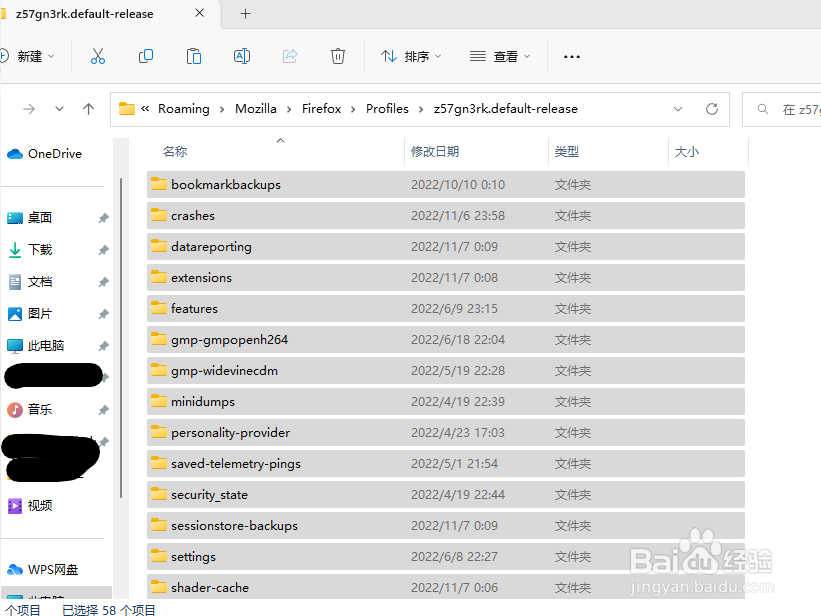The image size is (821, 616).
Task: Select the crashes folder
Action: pyautogui.click(x=446, y=215)
